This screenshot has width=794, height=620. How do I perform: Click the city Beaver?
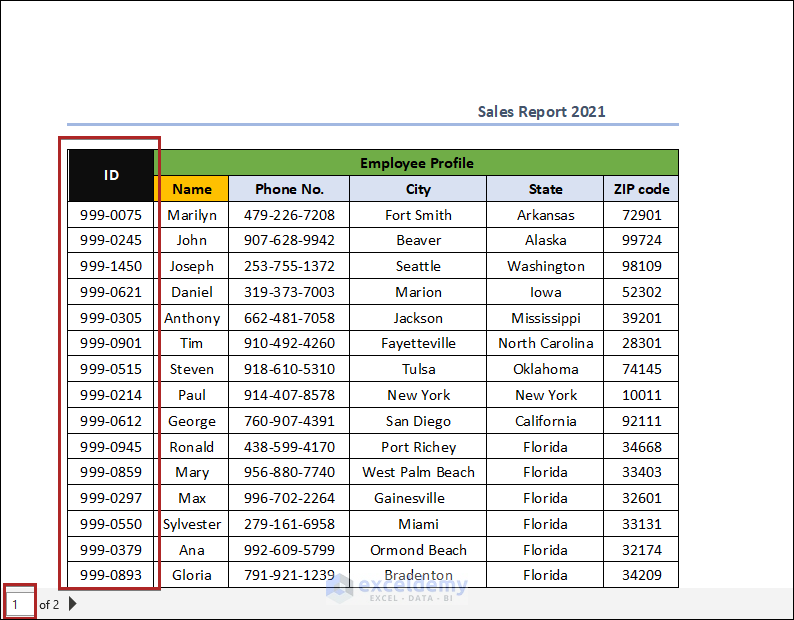click(418, 240)
